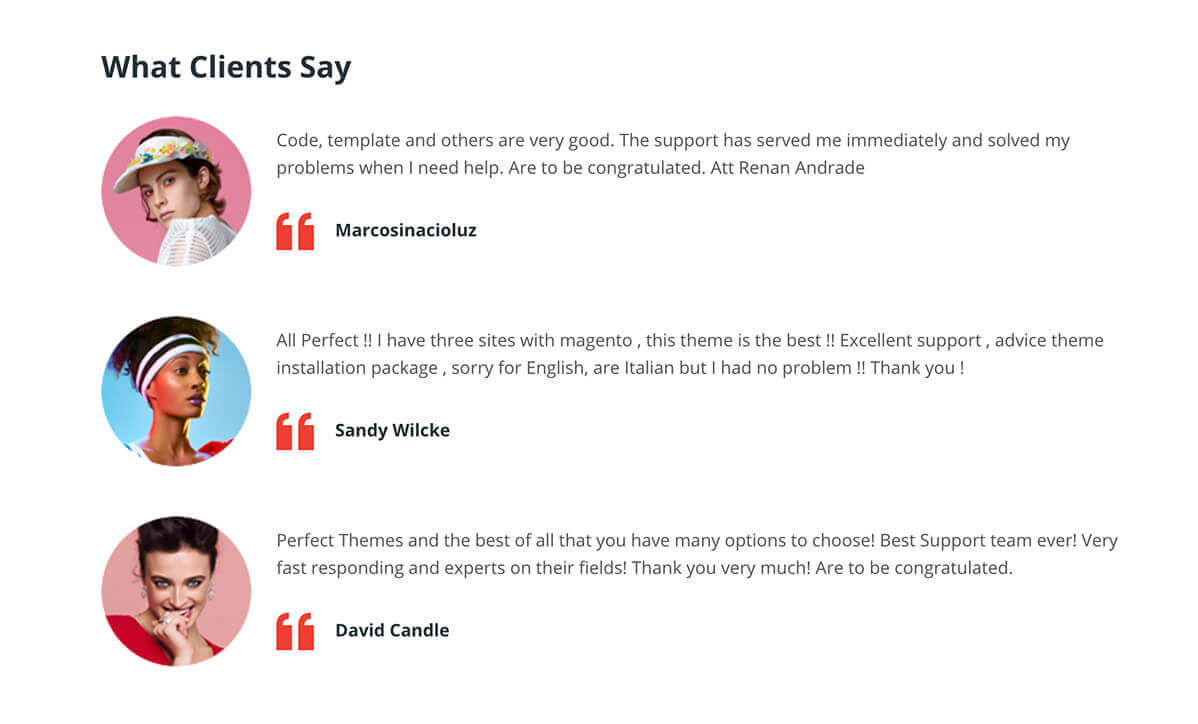The width and height of the screenshot is (1198, 724).
Task: Open Marcosinacioluz's round profile photo
Action: tap(176, 191)
